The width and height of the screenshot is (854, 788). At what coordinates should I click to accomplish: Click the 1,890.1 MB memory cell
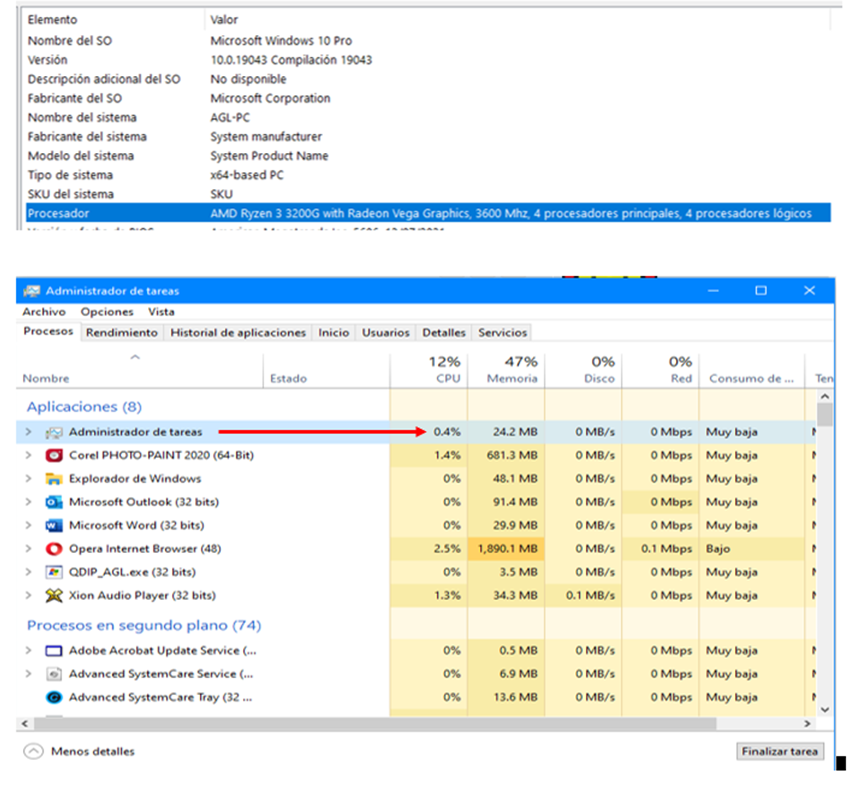click(507, 549)
